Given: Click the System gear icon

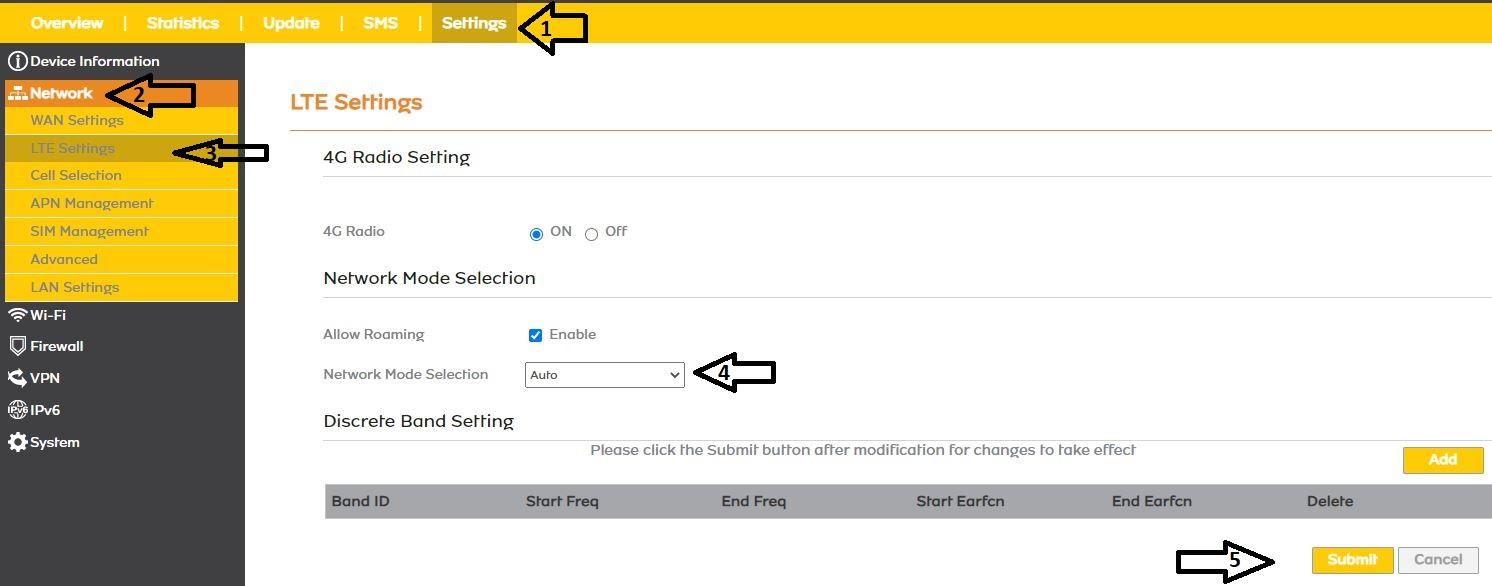Looking at the screenshot, I should pyautogui.click(x=17, y=442).
